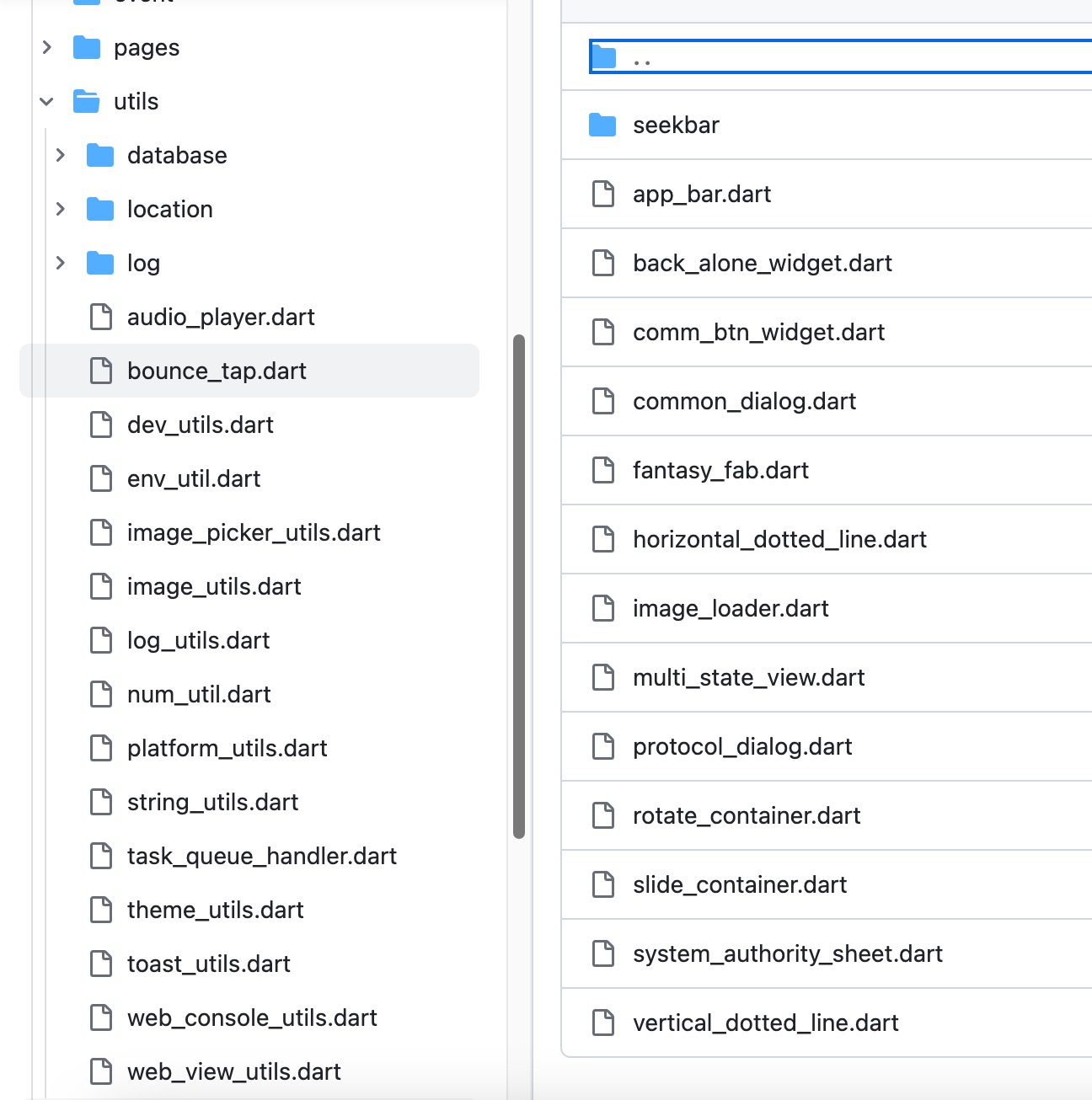Select bounce_tap.dart in the tree

pos(217,371)
